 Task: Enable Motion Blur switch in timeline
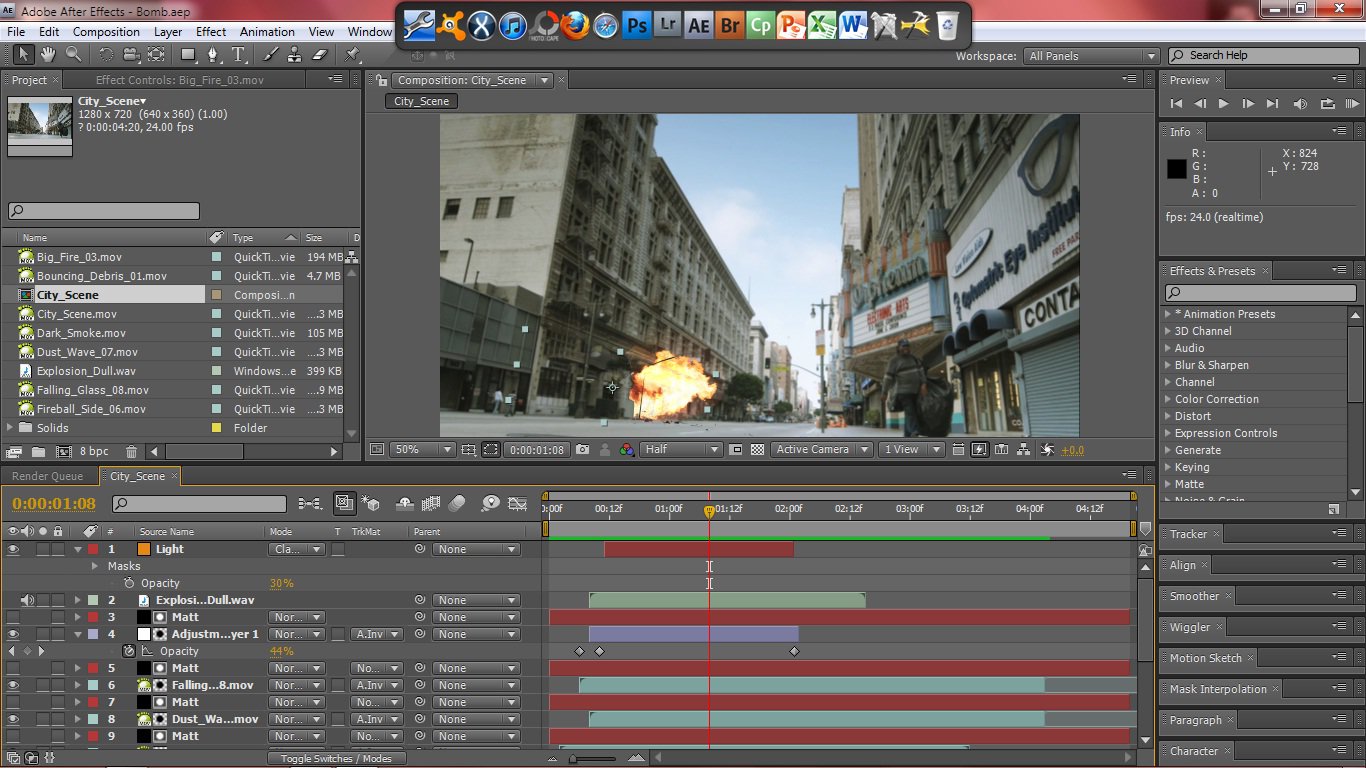tap(458, 503)
